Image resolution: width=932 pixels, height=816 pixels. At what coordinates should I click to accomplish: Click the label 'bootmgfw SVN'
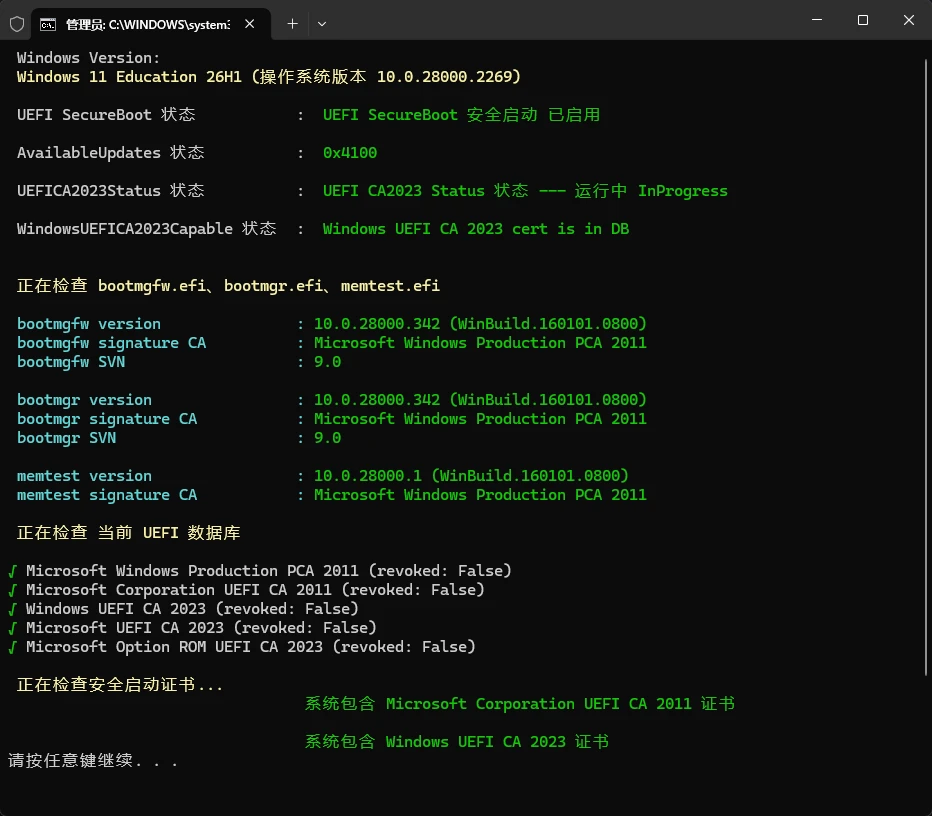tap(71, 362)
